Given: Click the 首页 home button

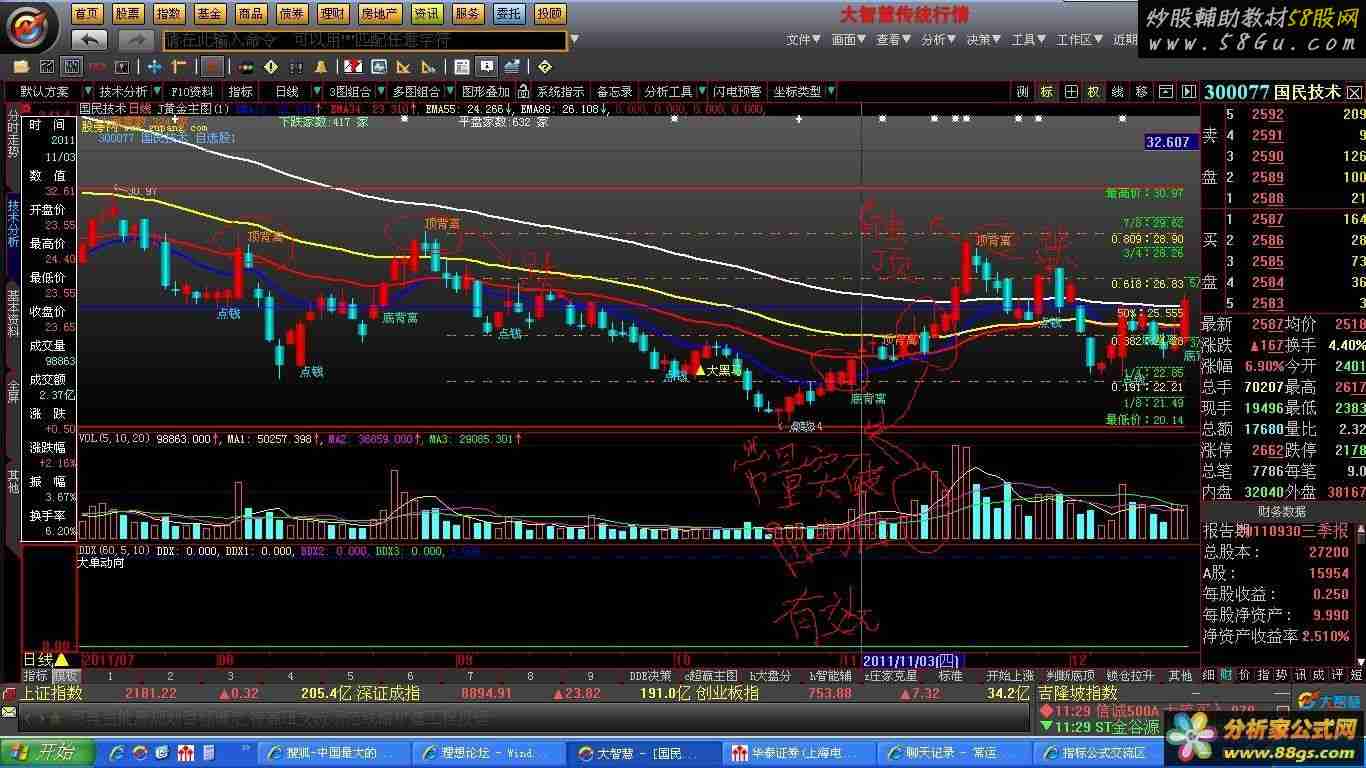Looking at the screenshot, I should tap(87, 14).
